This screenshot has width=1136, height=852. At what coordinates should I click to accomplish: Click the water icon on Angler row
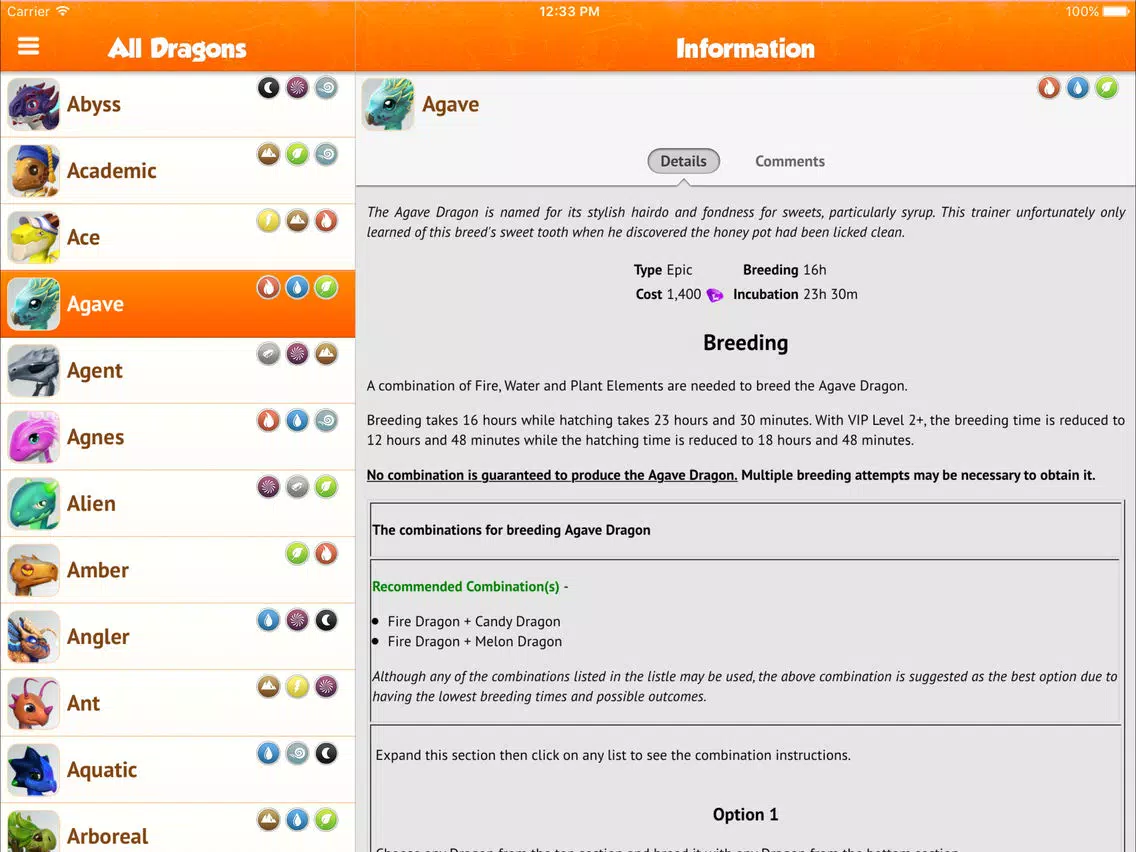pos(268,621)
